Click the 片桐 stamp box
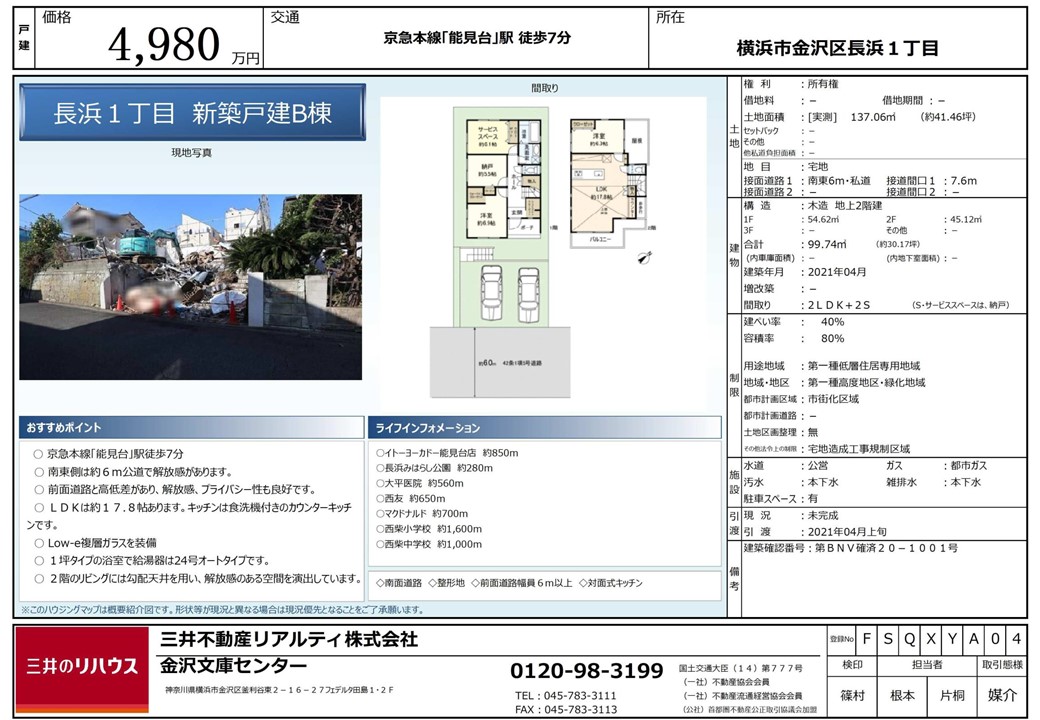This screenshot has height=720, width=1040. coord(951,695)
